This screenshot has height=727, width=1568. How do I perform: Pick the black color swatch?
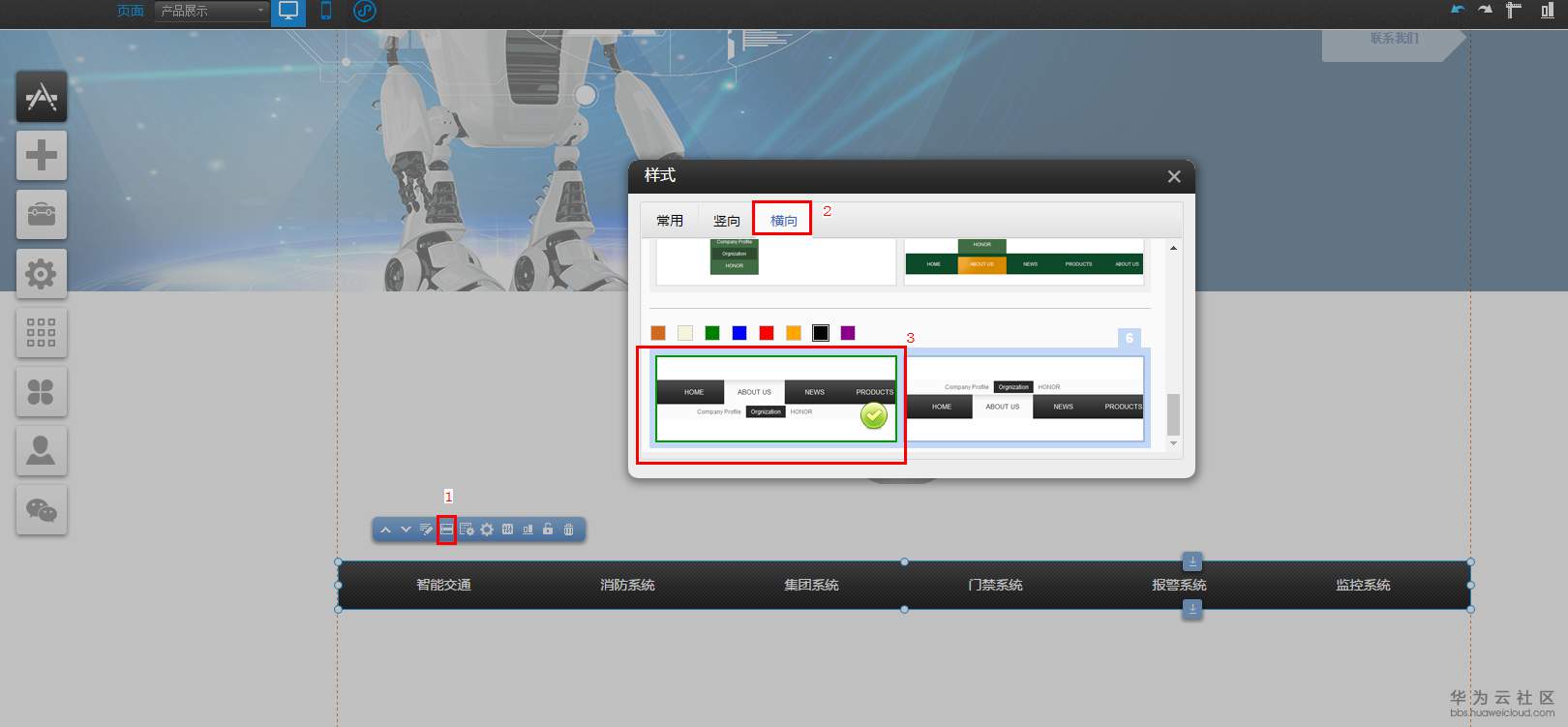[x=821, y=333]
